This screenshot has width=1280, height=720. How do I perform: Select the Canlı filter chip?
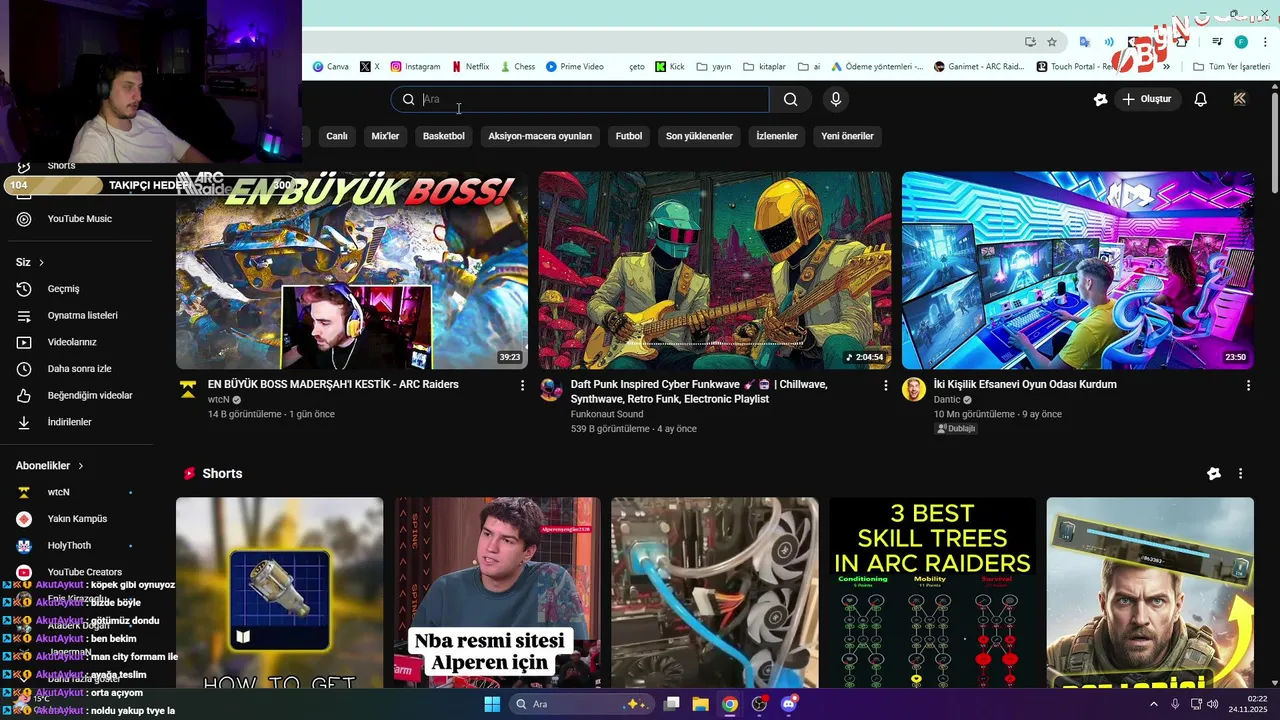pyautogui.click(x=337, y=136)
